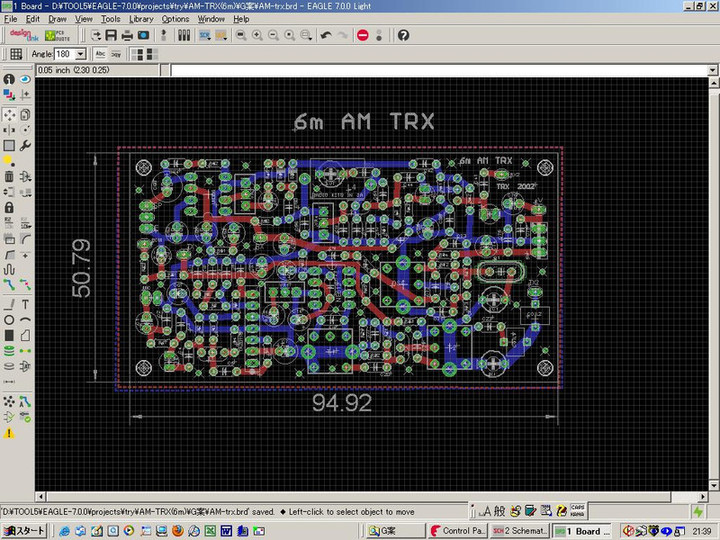Click the Print icon in the toolbar
This screenshot has height=540, width=720.
[x=126, y=35]
